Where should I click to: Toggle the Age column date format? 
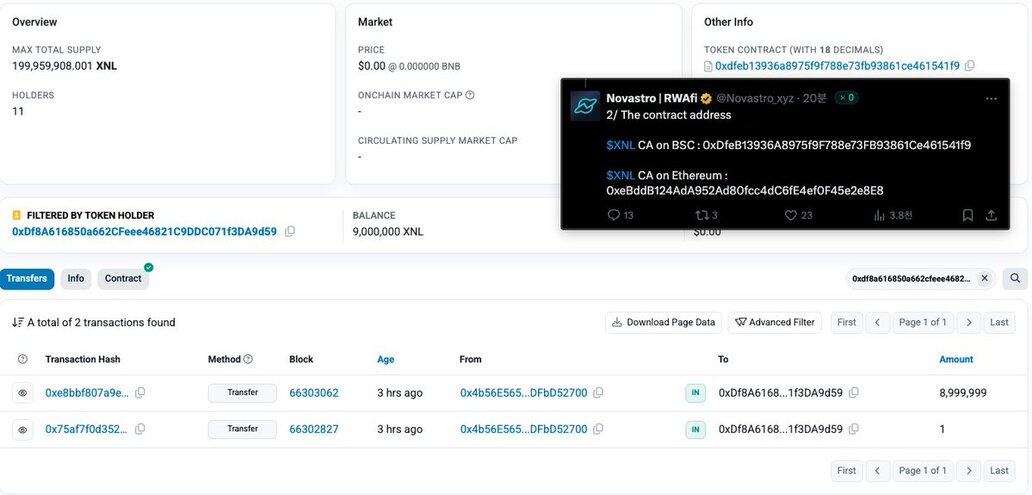(385, 359)
